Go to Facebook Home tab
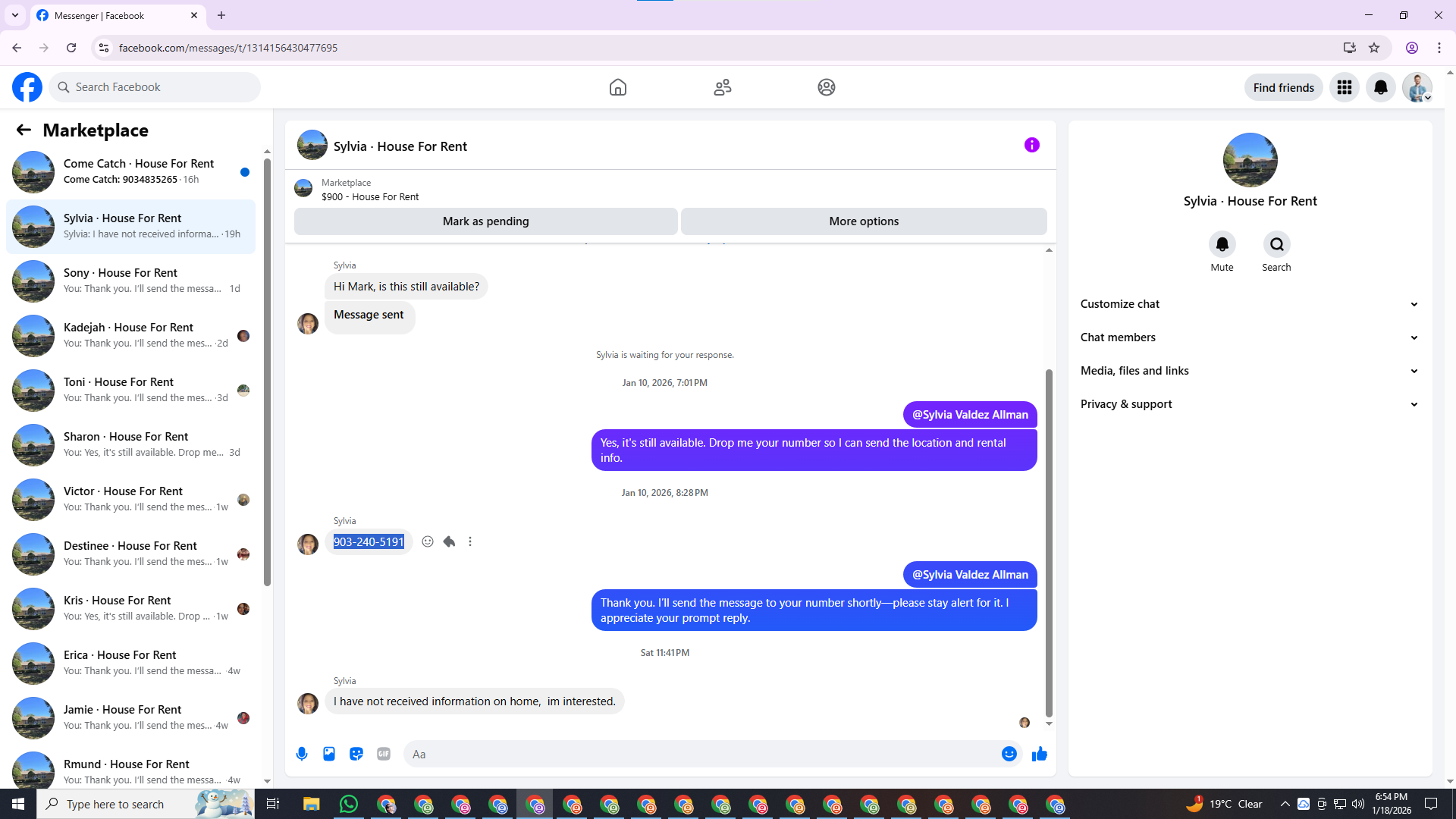Viewport: 1456px width, 819px height. coord(618,87)
